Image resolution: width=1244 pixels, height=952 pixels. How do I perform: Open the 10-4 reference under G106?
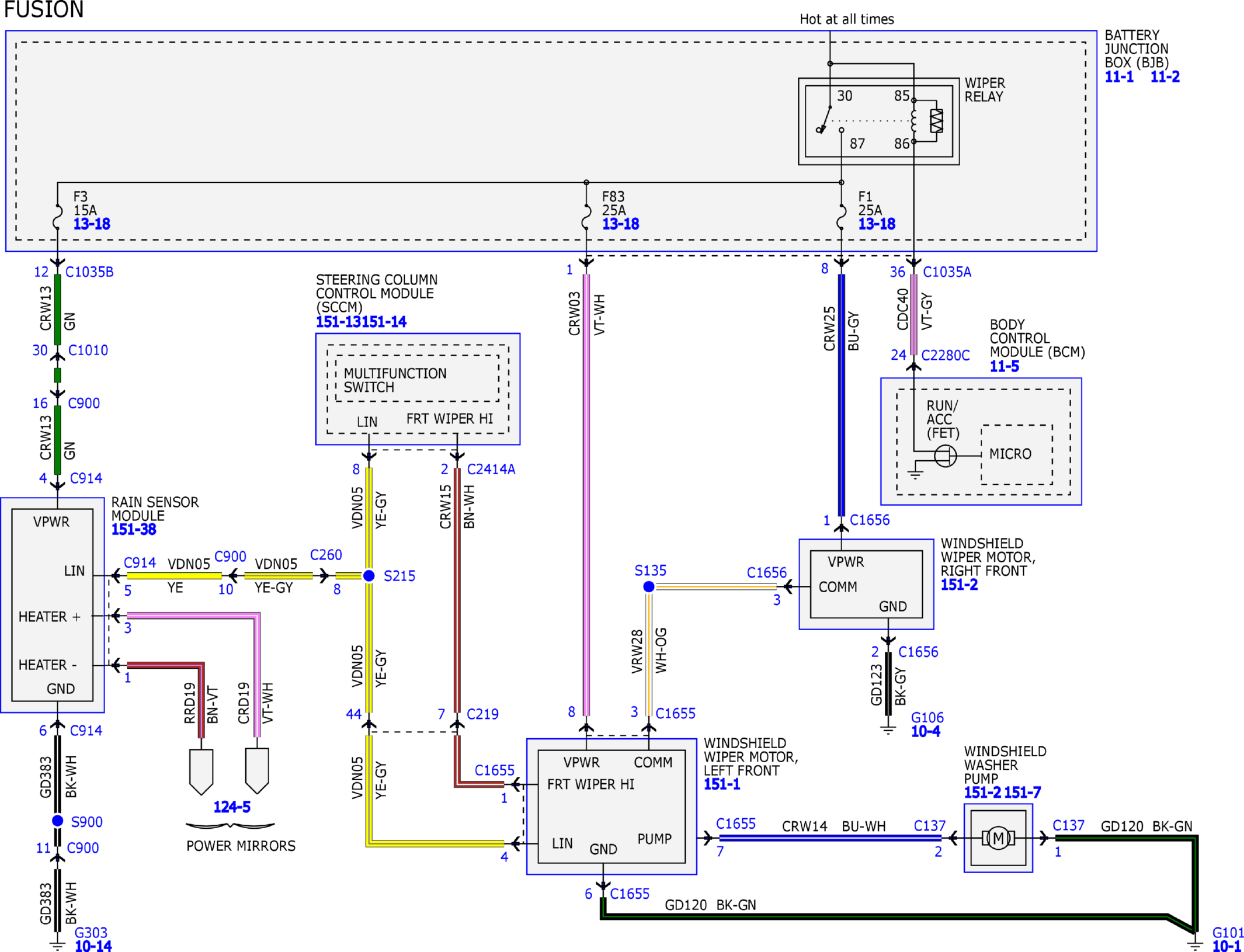point(926,731)
